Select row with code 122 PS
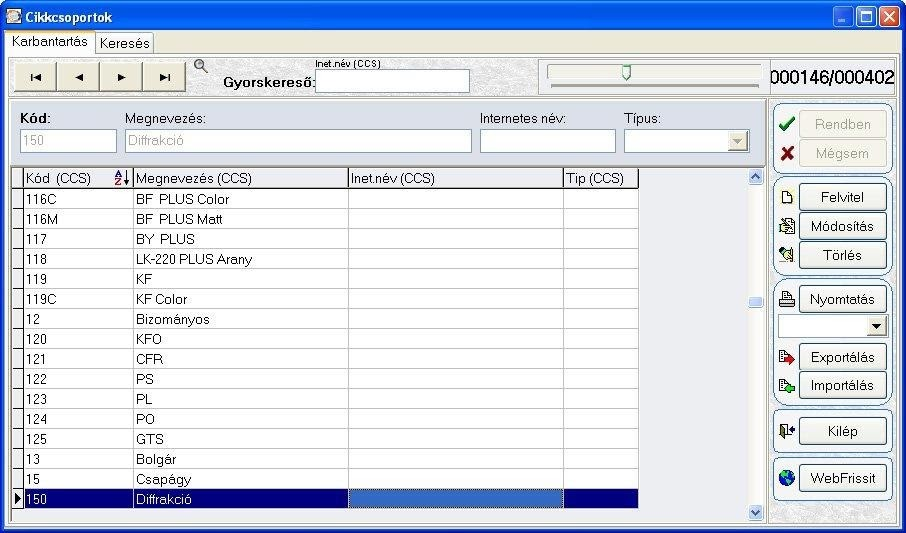 coord(331,379)
